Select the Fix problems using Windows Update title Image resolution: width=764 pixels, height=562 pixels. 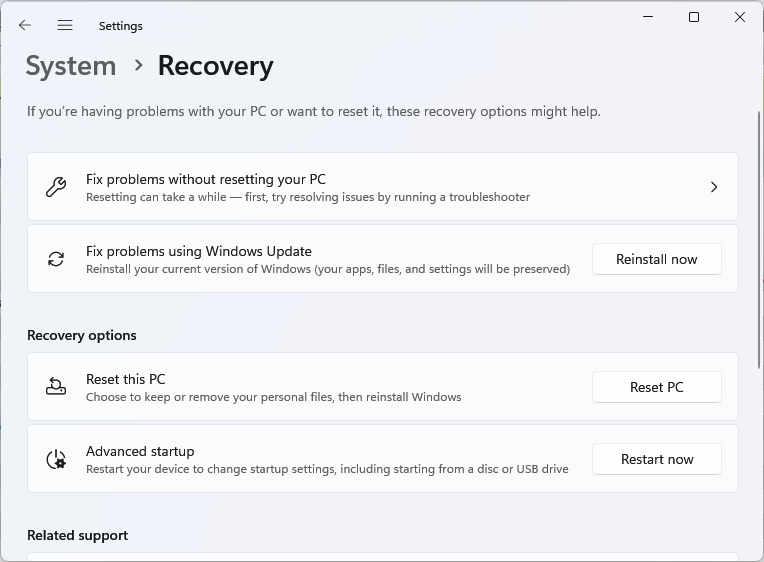199,251
